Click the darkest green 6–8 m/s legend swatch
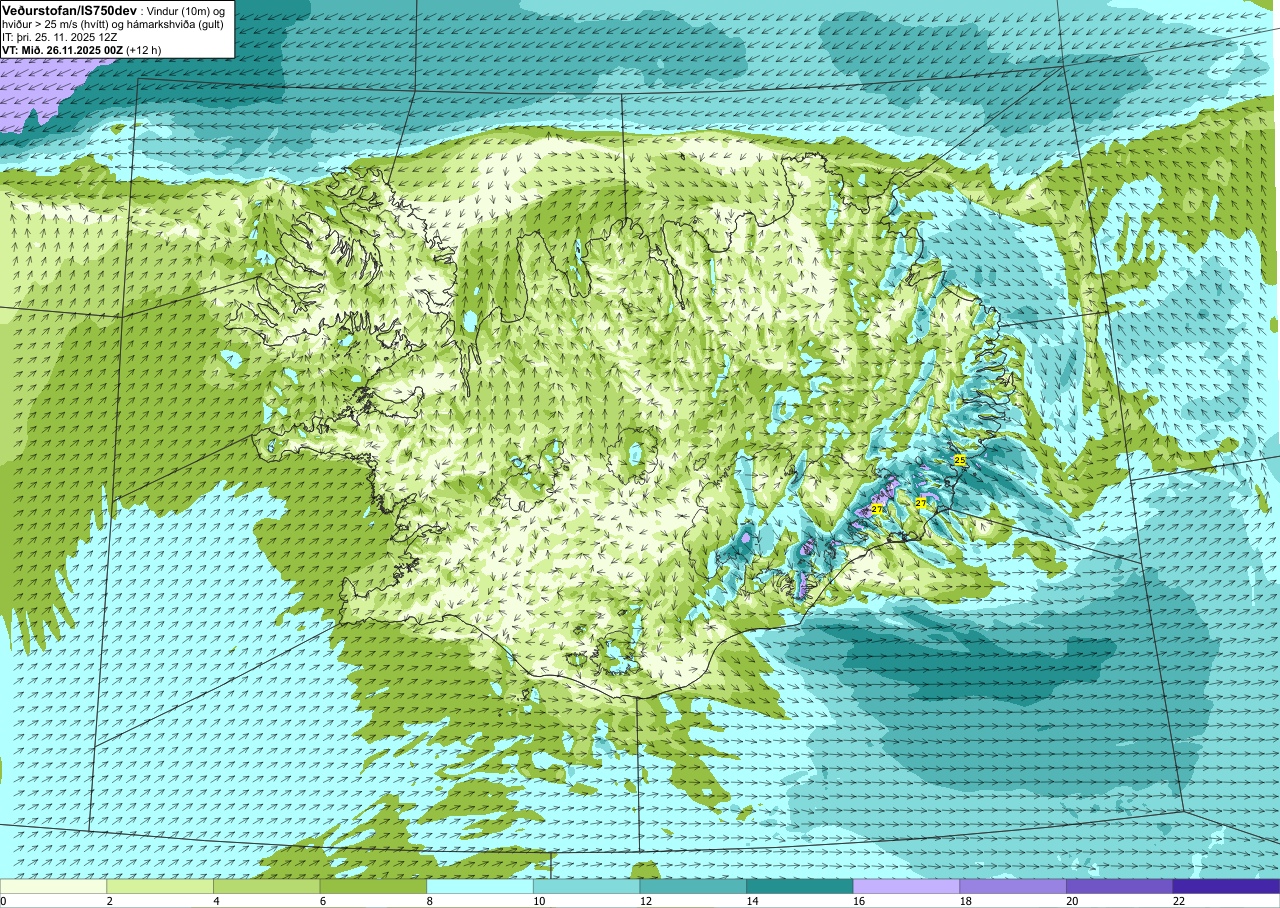This screenshot has height=908, width=1280. [373, 886]
